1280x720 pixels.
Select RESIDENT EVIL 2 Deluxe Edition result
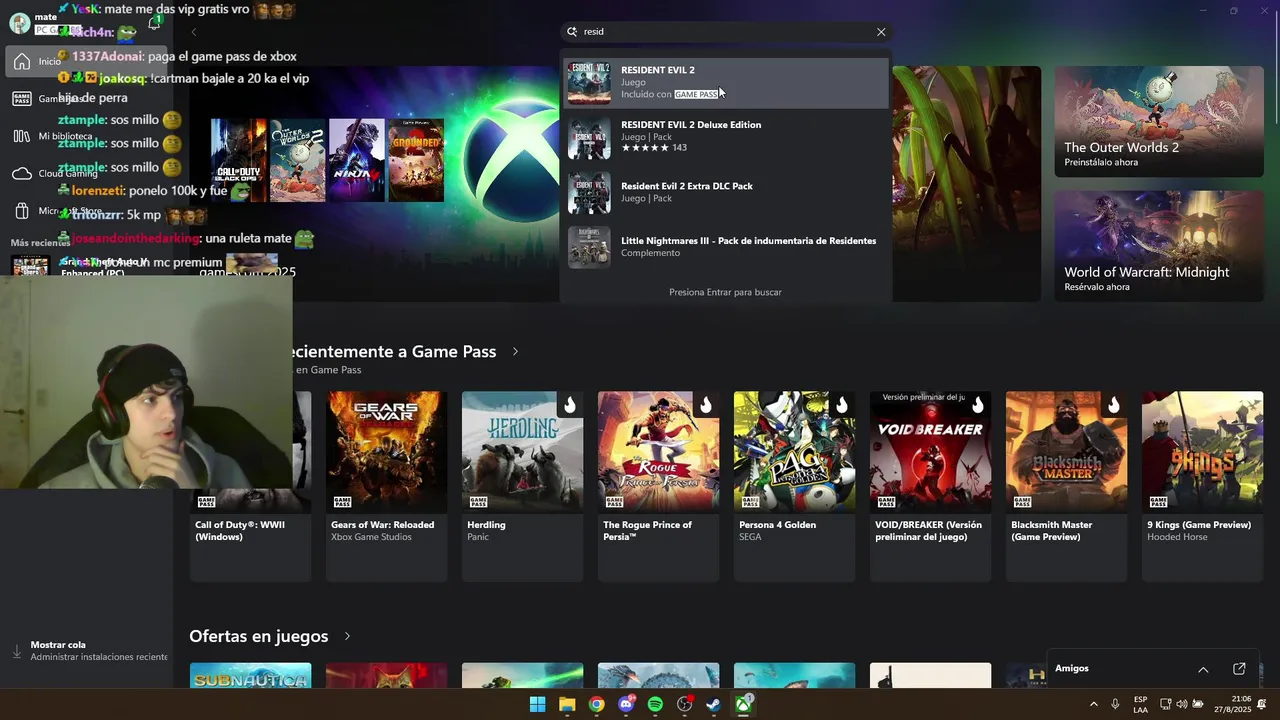click(x=726, y=137)
